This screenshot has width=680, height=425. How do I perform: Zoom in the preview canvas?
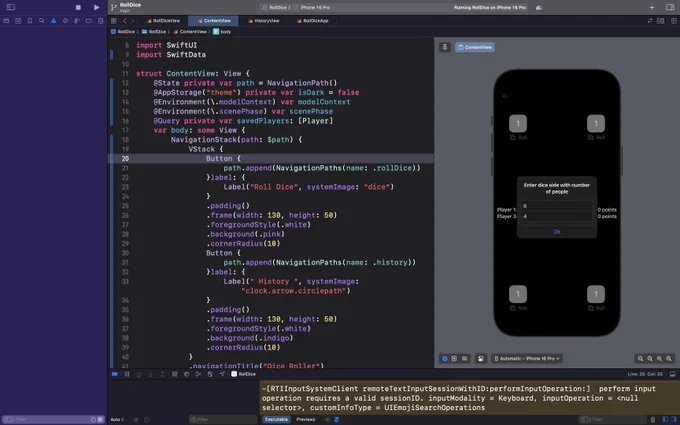click(669, 359)
